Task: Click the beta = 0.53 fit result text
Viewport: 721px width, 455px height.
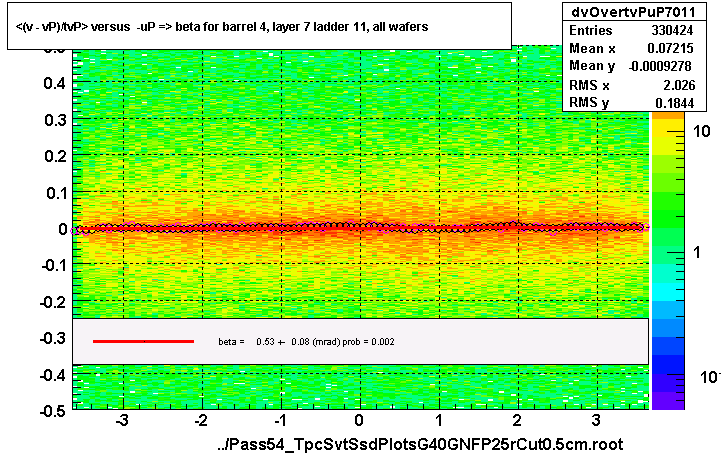Action: coord(306,342)
